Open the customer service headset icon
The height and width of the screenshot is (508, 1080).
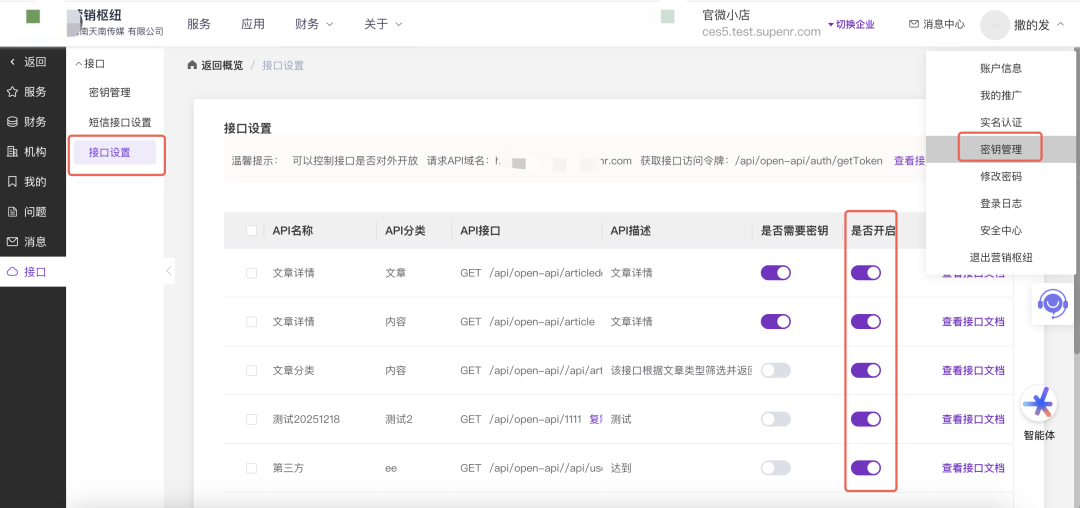click(1052, 303)
